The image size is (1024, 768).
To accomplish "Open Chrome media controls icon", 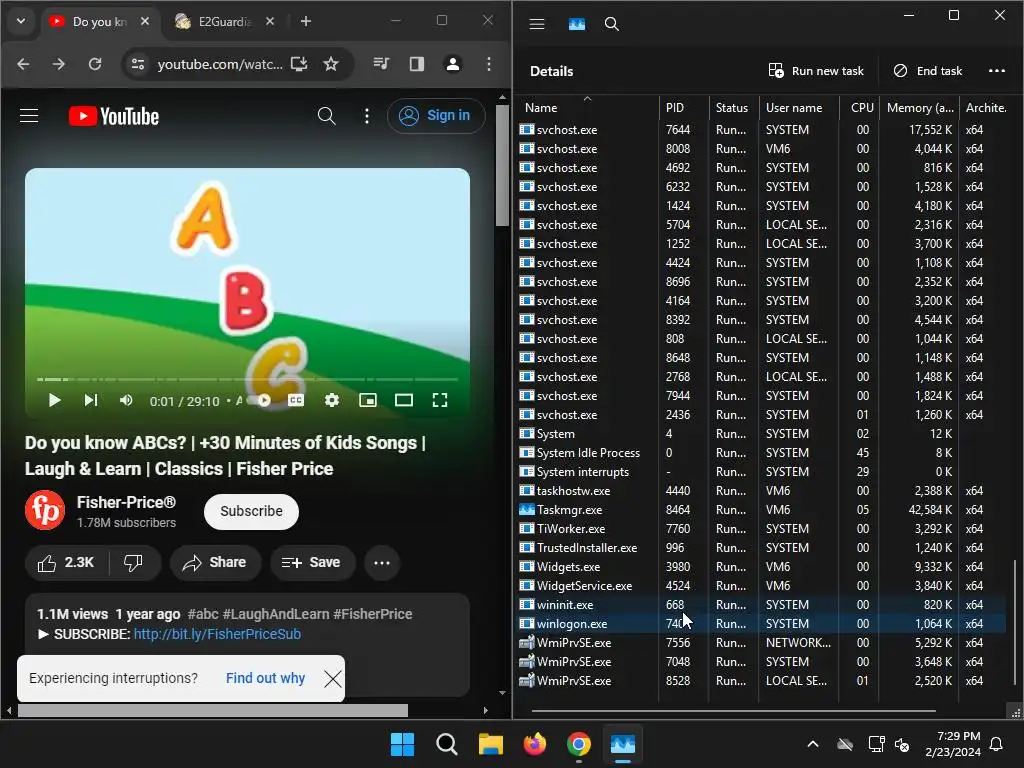I will [x=381, y=64].
